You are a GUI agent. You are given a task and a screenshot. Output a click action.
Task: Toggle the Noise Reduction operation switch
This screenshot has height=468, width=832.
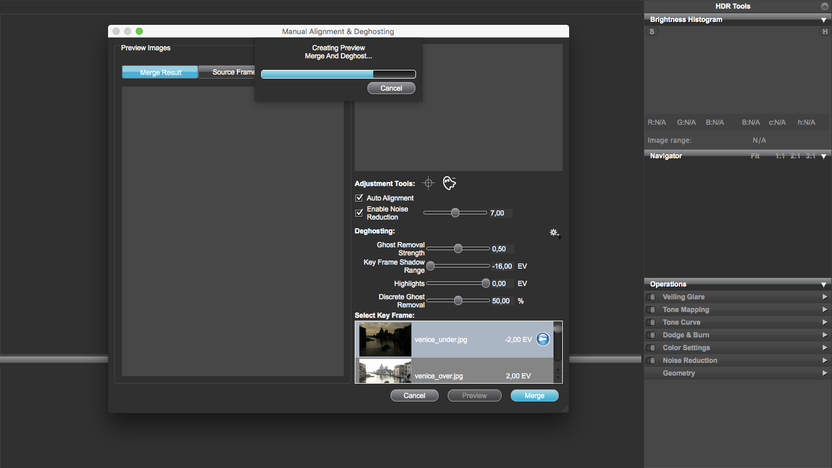point(652,361)
